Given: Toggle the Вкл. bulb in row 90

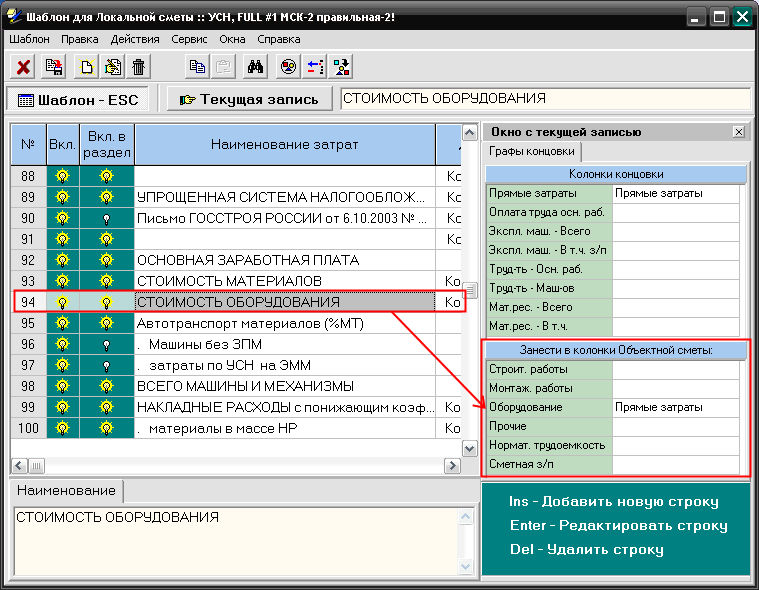Looking at the screenshot, I should pyautogui.click(x=62, y=218).
